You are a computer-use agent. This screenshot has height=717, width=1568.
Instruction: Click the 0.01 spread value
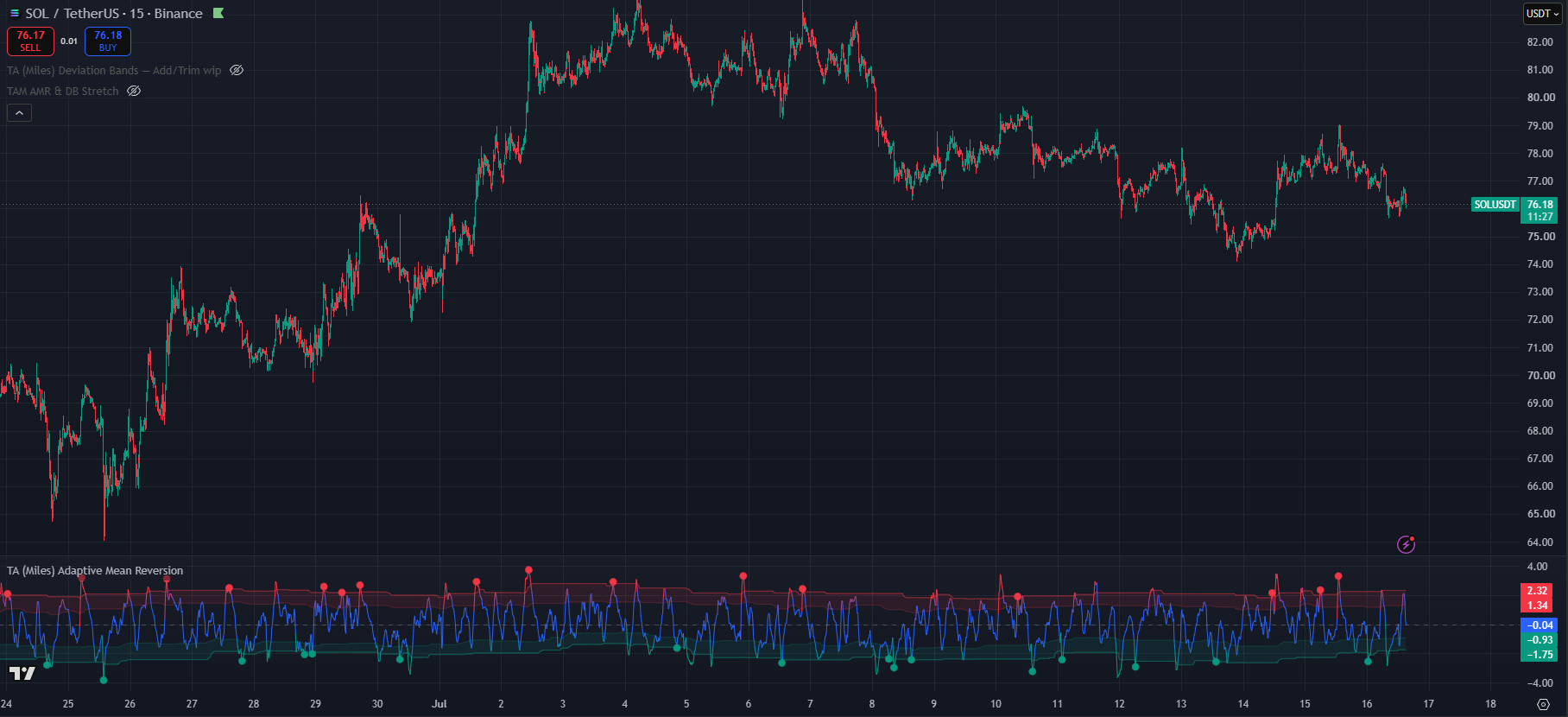(69, 41)
